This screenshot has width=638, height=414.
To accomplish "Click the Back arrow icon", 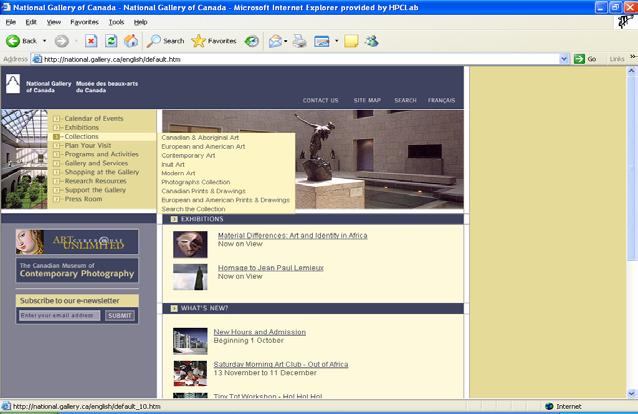I will click(13, 41).
